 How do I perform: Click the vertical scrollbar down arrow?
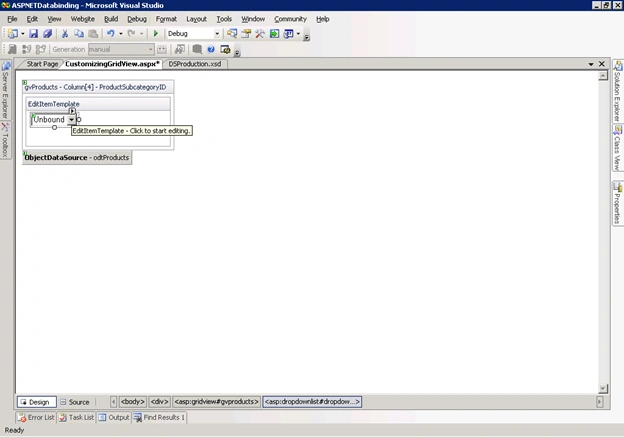[x=603, y=388]
